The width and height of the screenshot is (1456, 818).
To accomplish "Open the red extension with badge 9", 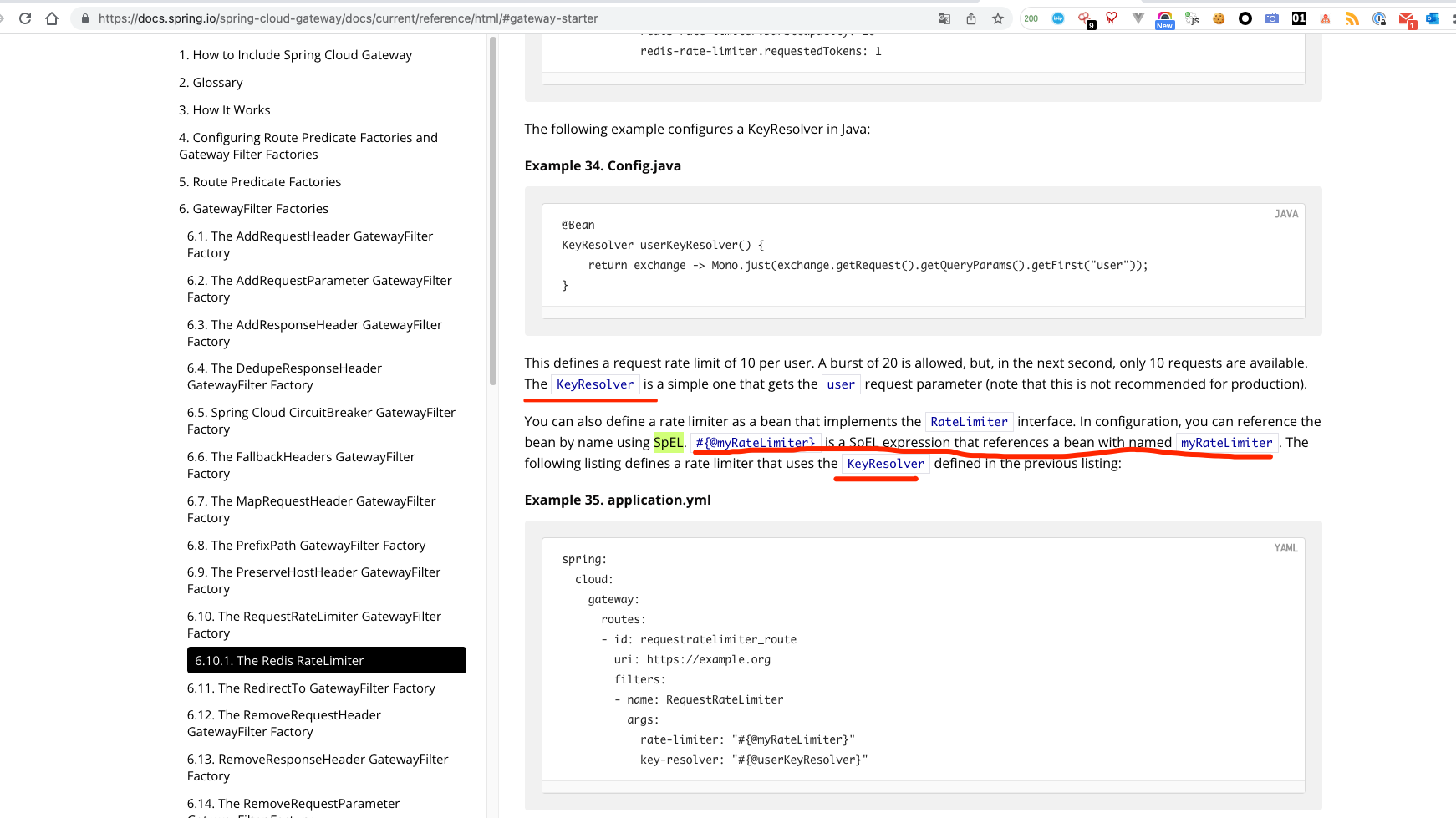I will 1086,19.
